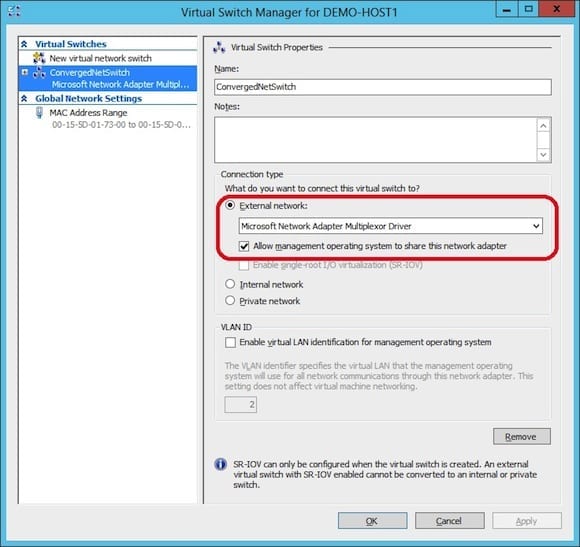Screen dimensions: 580x547
Task: Click the Virtual Switch Properties header icon
Action: (219, 48)
